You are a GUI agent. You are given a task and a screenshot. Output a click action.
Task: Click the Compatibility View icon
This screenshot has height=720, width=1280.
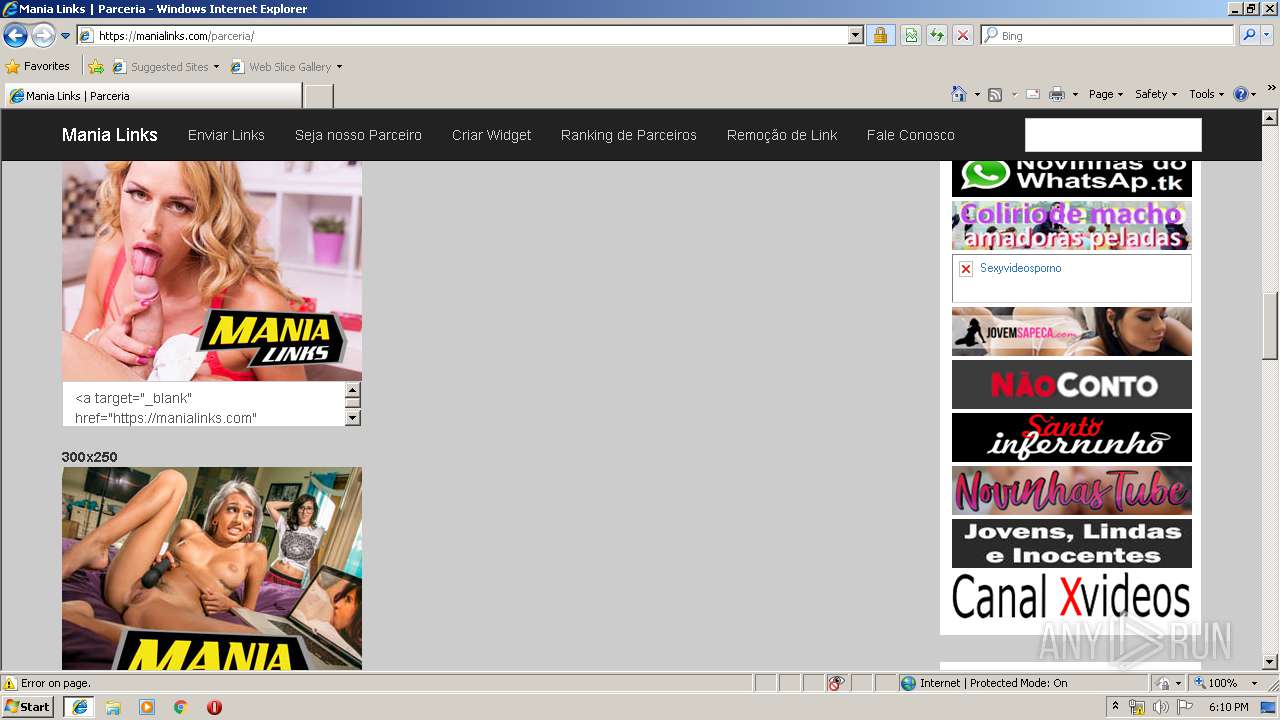tap(911, 36)
